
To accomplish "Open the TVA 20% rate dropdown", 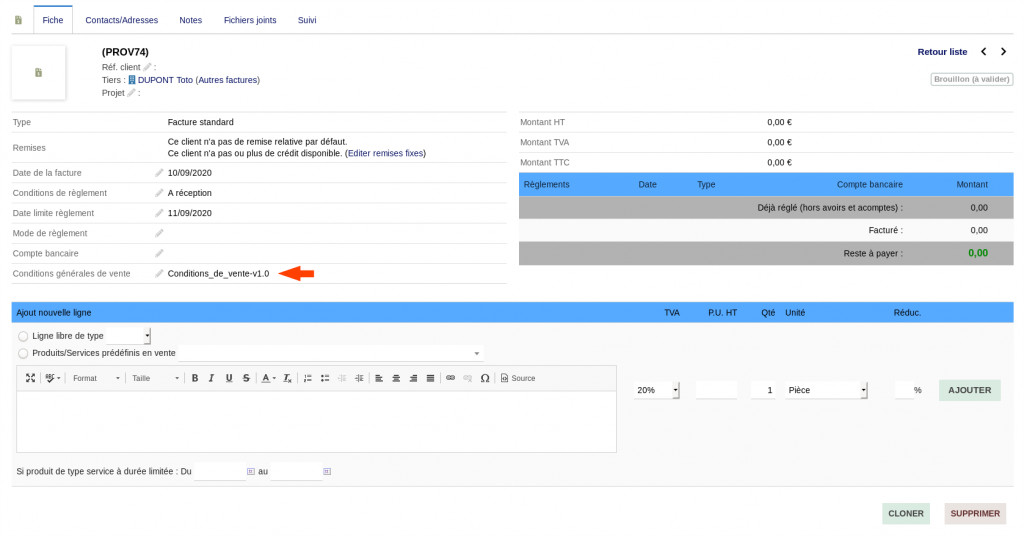I will [656, 390].
